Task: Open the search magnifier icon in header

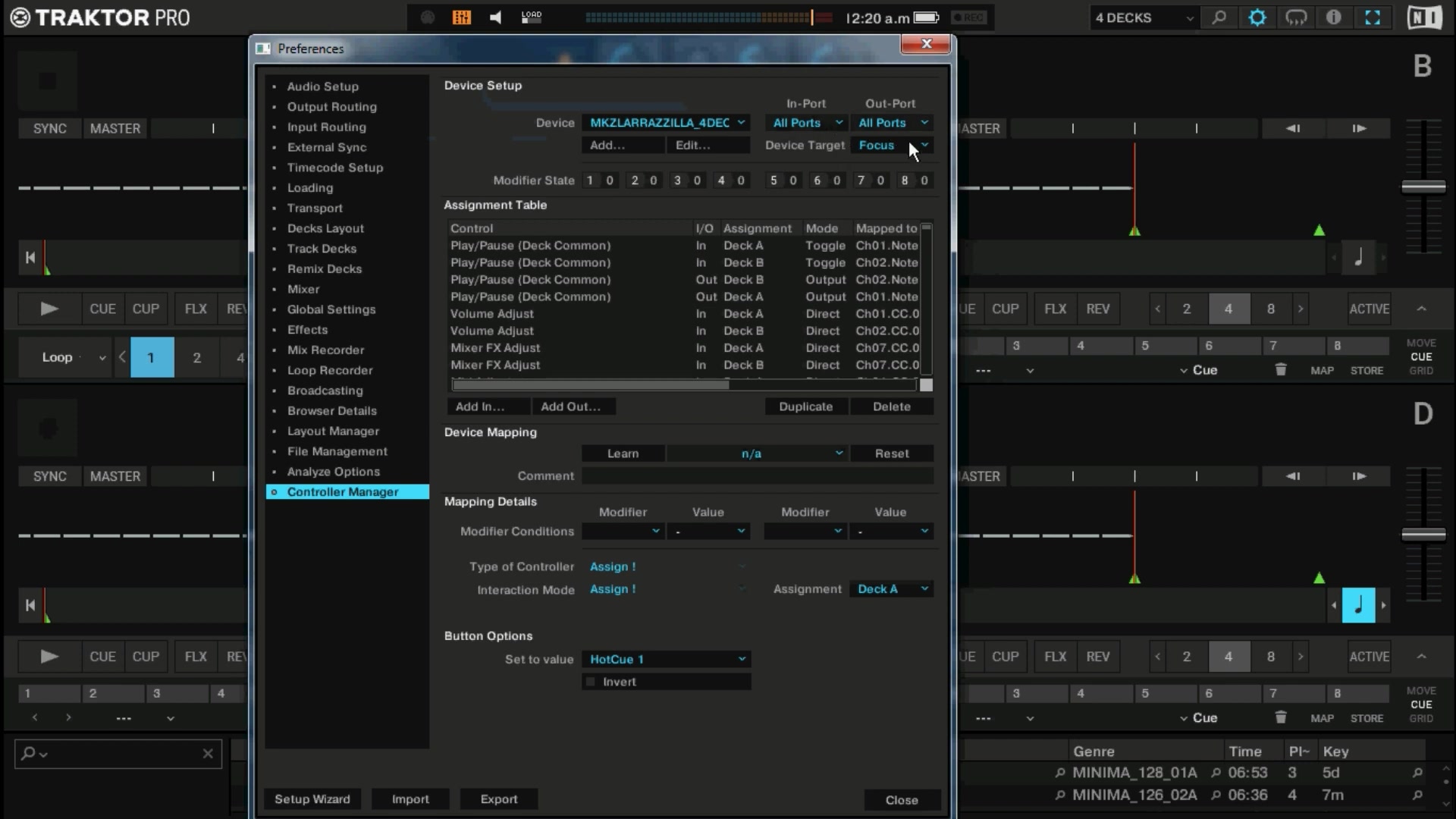Action: (1219, 17)
